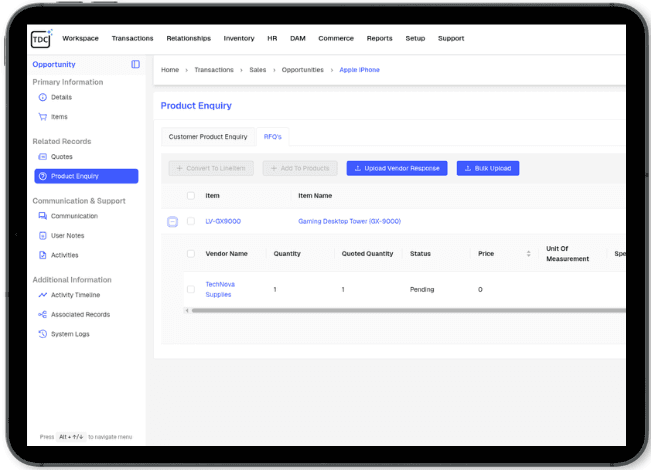
Task: Open the Relationships menu
Action: click(188, 38)
